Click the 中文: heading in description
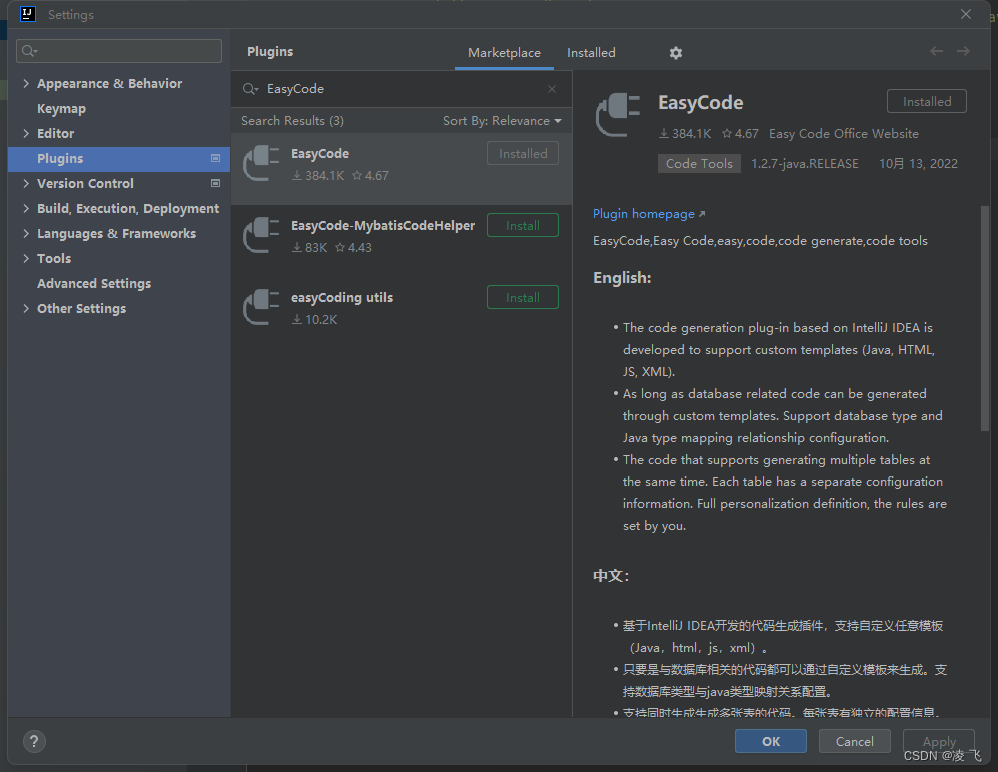Image resolution: width=998 pixels, height=772 pixels. (611, 576)
